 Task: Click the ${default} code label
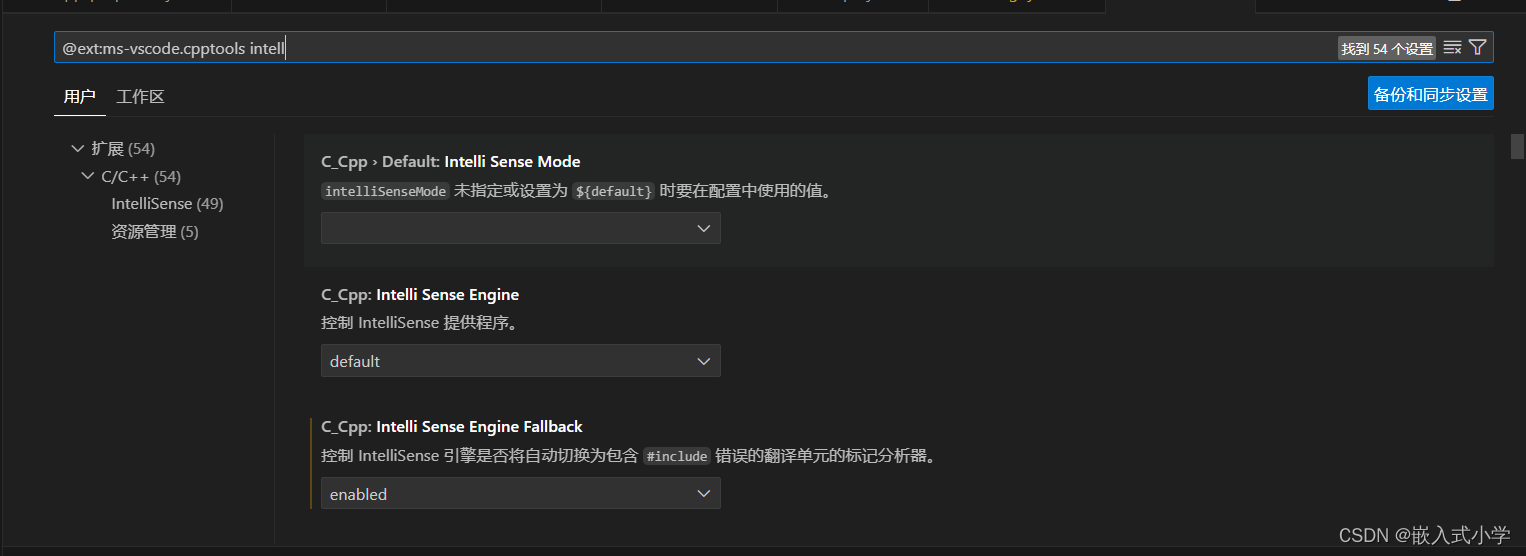coord(614,191)
